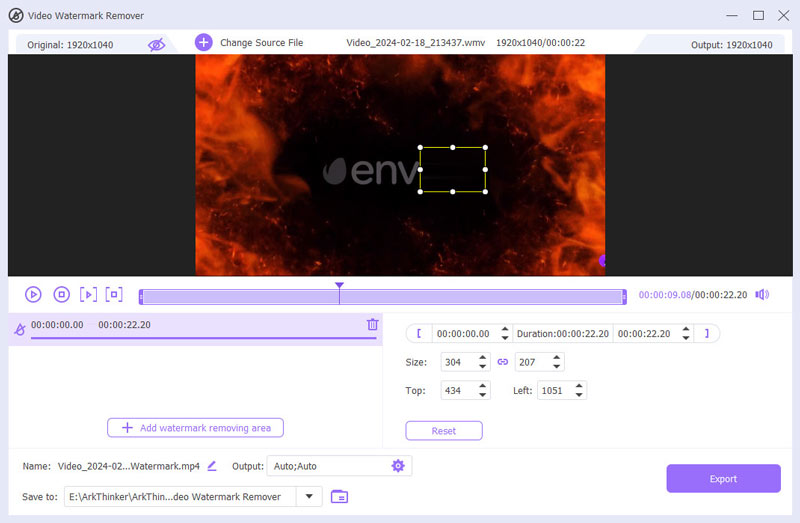Click the Original: 1920x1040 tab

coord(70,45)
